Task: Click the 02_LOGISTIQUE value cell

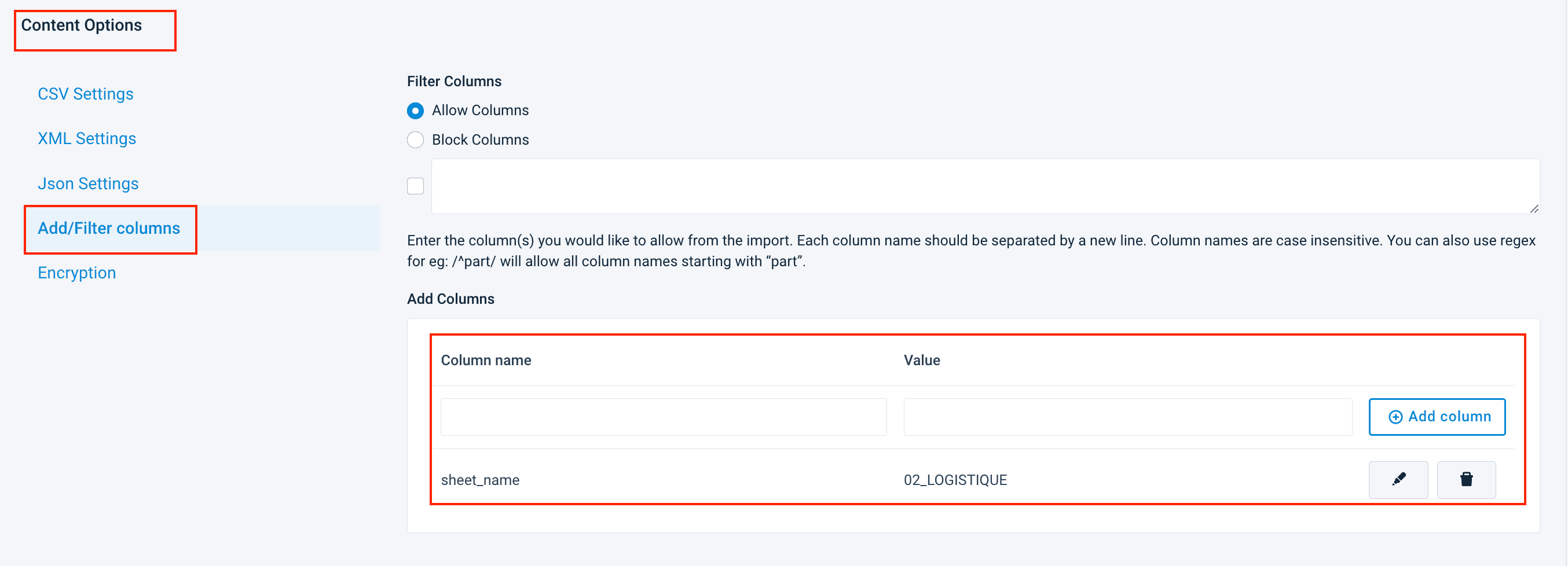Action: (x=955, y=480)
